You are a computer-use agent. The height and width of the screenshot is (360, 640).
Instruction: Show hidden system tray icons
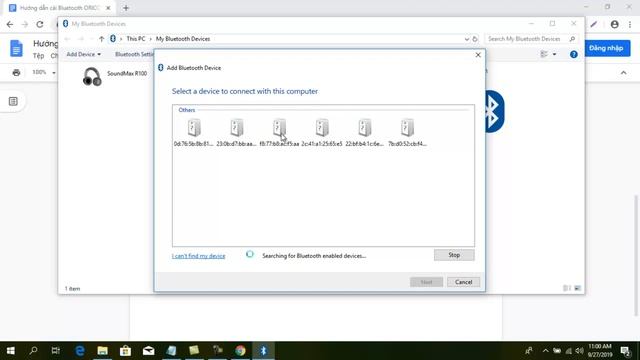point(545,351)
